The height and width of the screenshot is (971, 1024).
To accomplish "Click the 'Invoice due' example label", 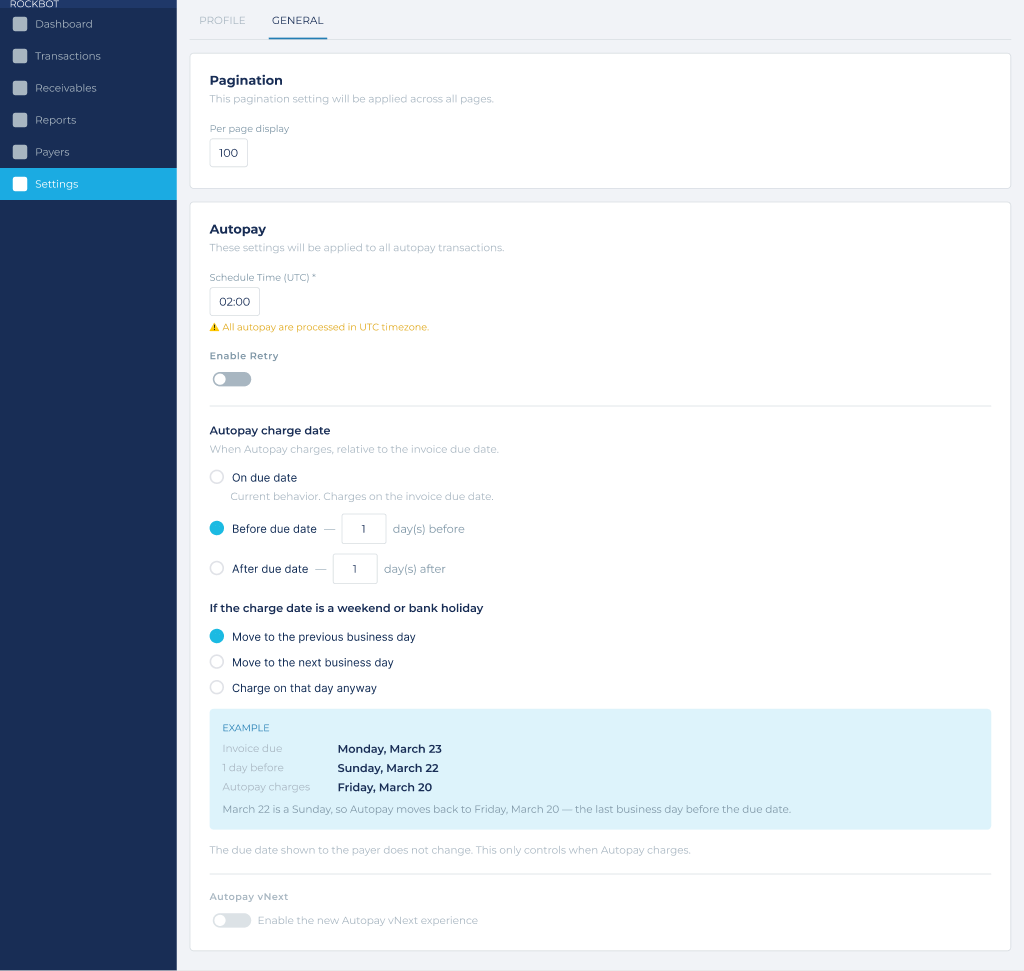I will pyautogui.click(x=252, y=748).
